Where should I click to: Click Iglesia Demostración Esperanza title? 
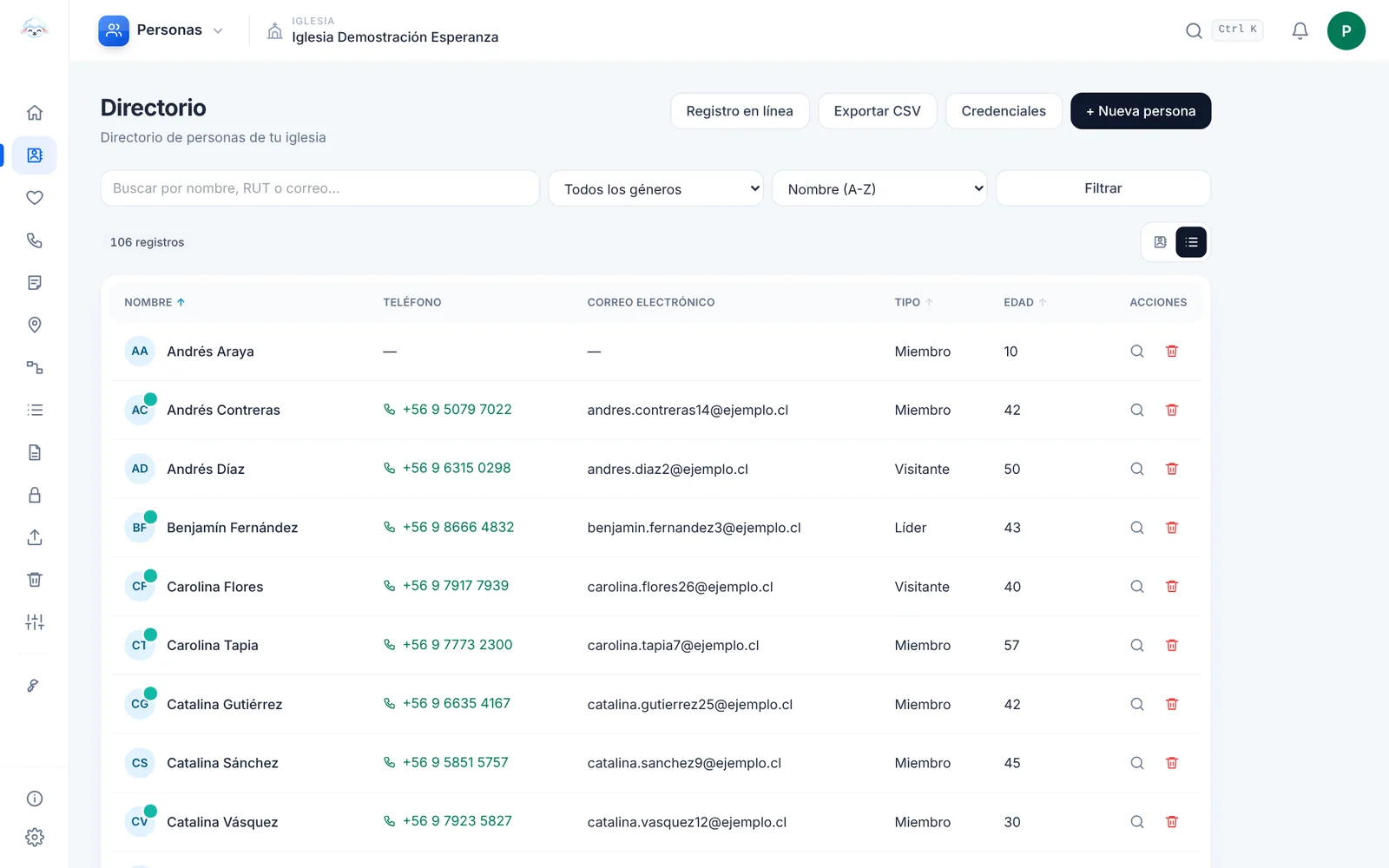(x=395, y=37)
